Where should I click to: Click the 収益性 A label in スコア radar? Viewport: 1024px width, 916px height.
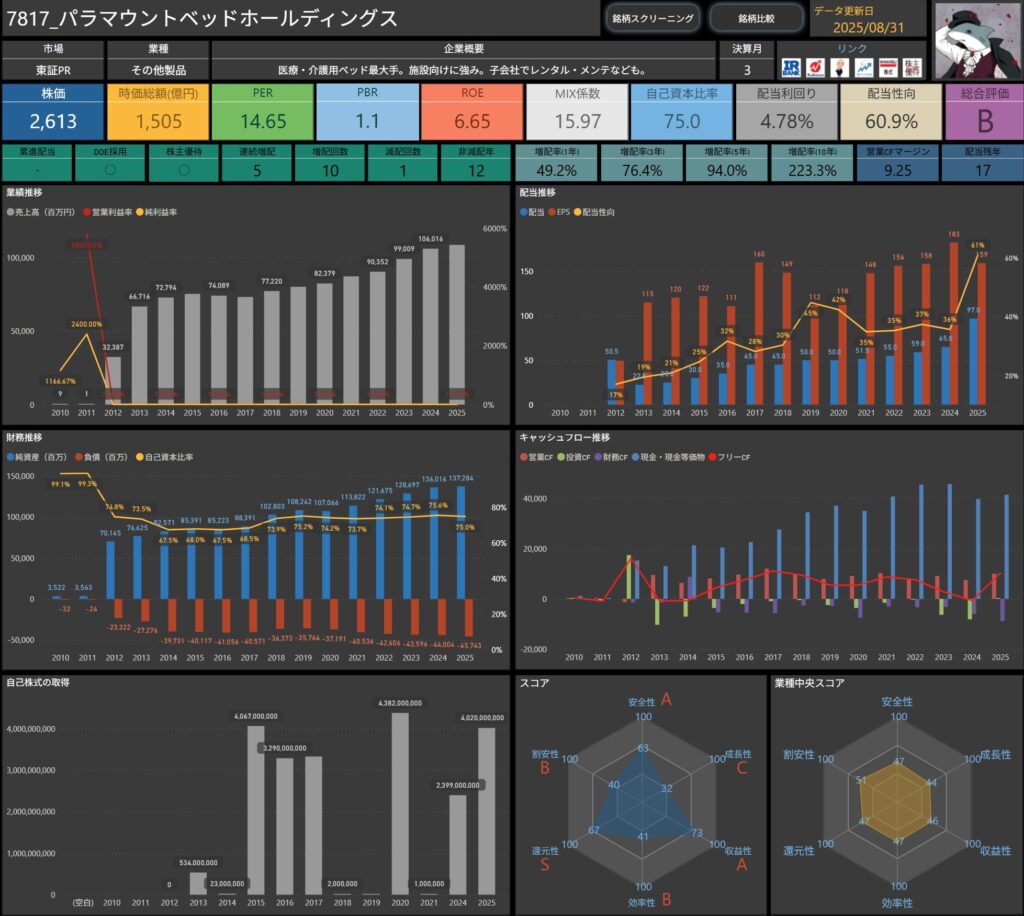(x=739, y=858)
